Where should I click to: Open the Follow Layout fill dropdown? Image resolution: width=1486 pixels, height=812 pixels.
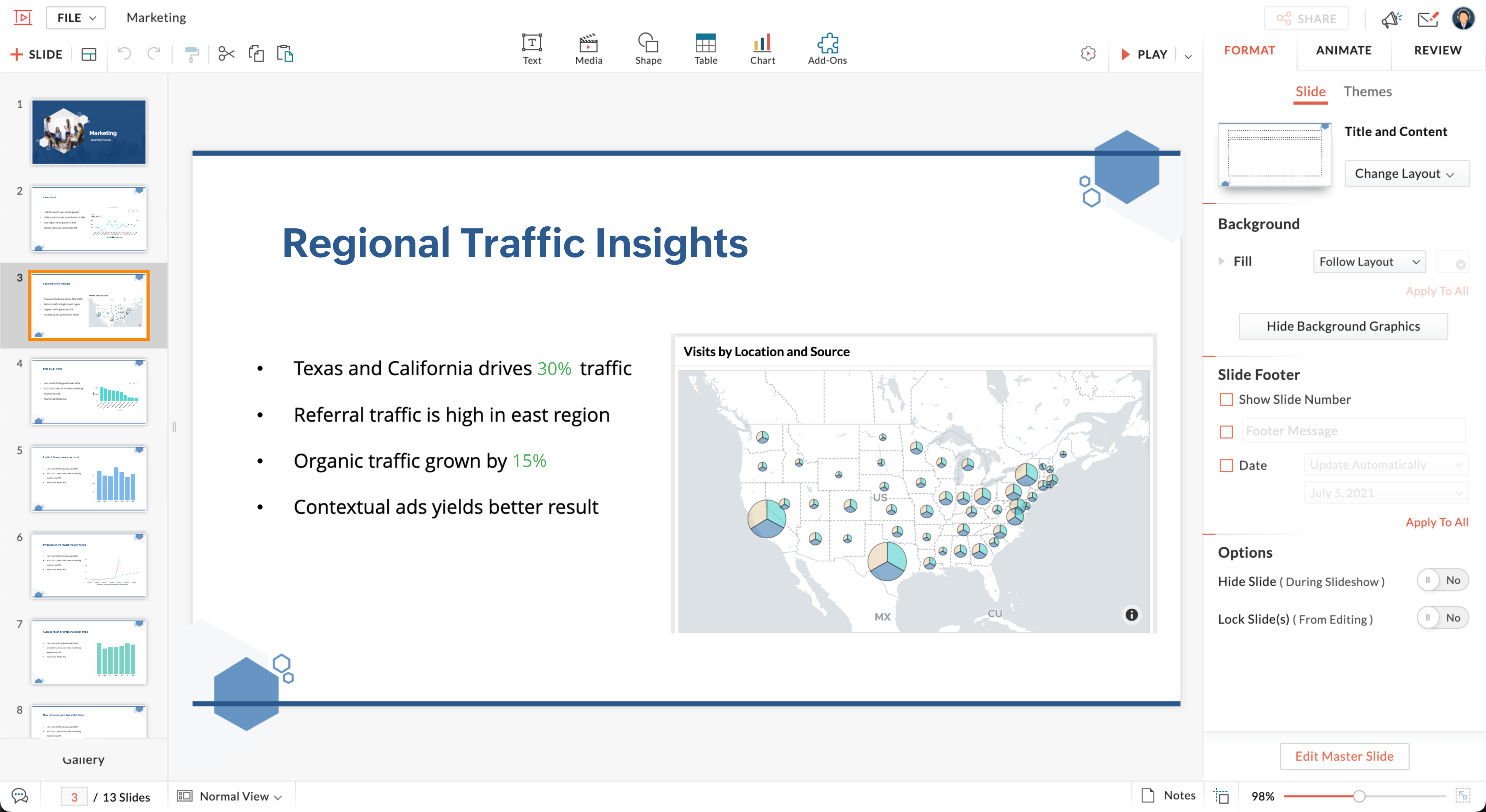point(1368,262)
